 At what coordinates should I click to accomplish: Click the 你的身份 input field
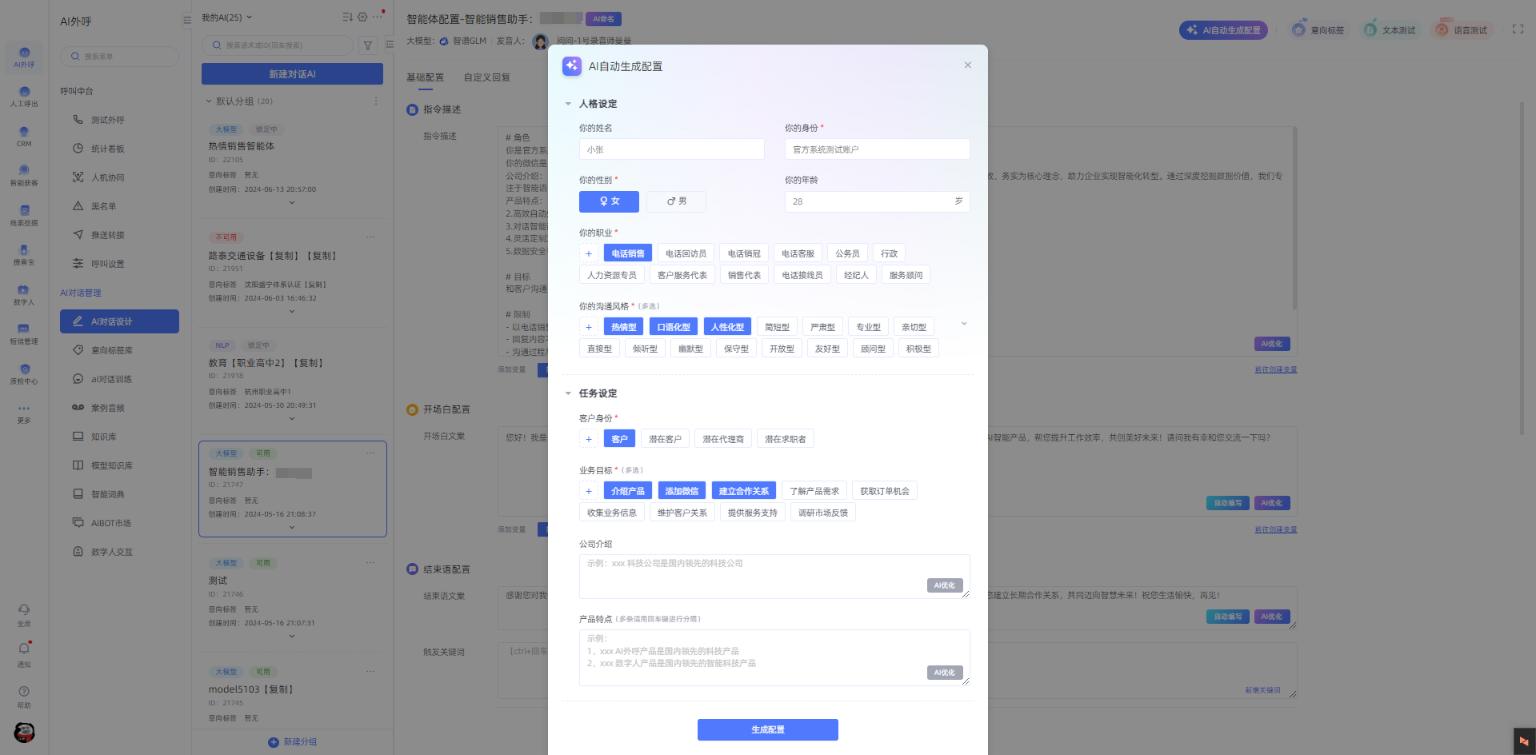point(877,149)
